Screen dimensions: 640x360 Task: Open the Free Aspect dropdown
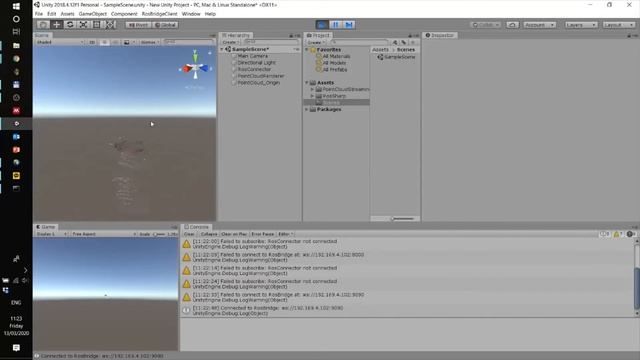coord(103,234)
